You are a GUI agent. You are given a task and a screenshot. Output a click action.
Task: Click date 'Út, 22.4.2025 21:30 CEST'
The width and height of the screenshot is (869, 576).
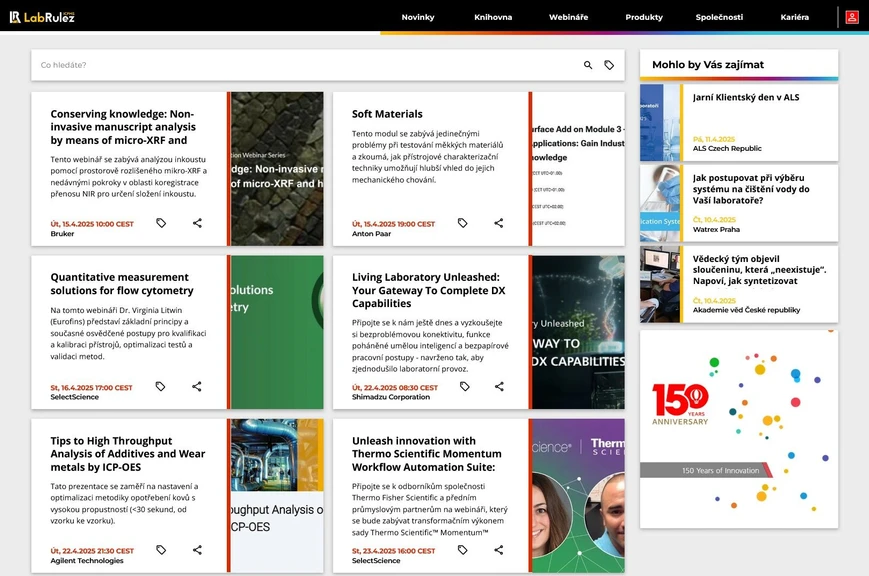point(92,551)
